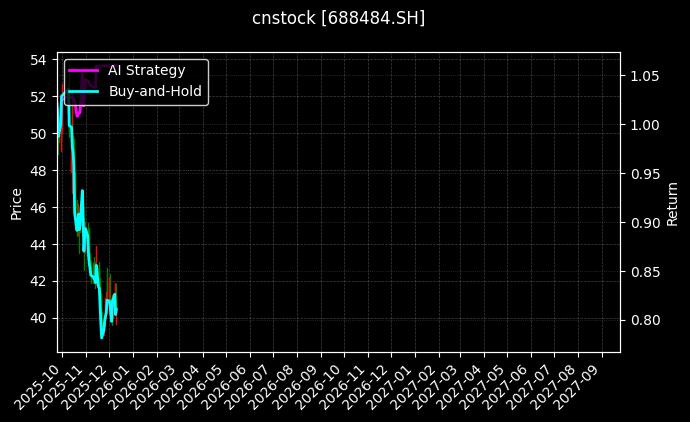This screenshot has width=690, height=422.
Task: Click the 54 price tick label
Action: [x=40, y=60]
